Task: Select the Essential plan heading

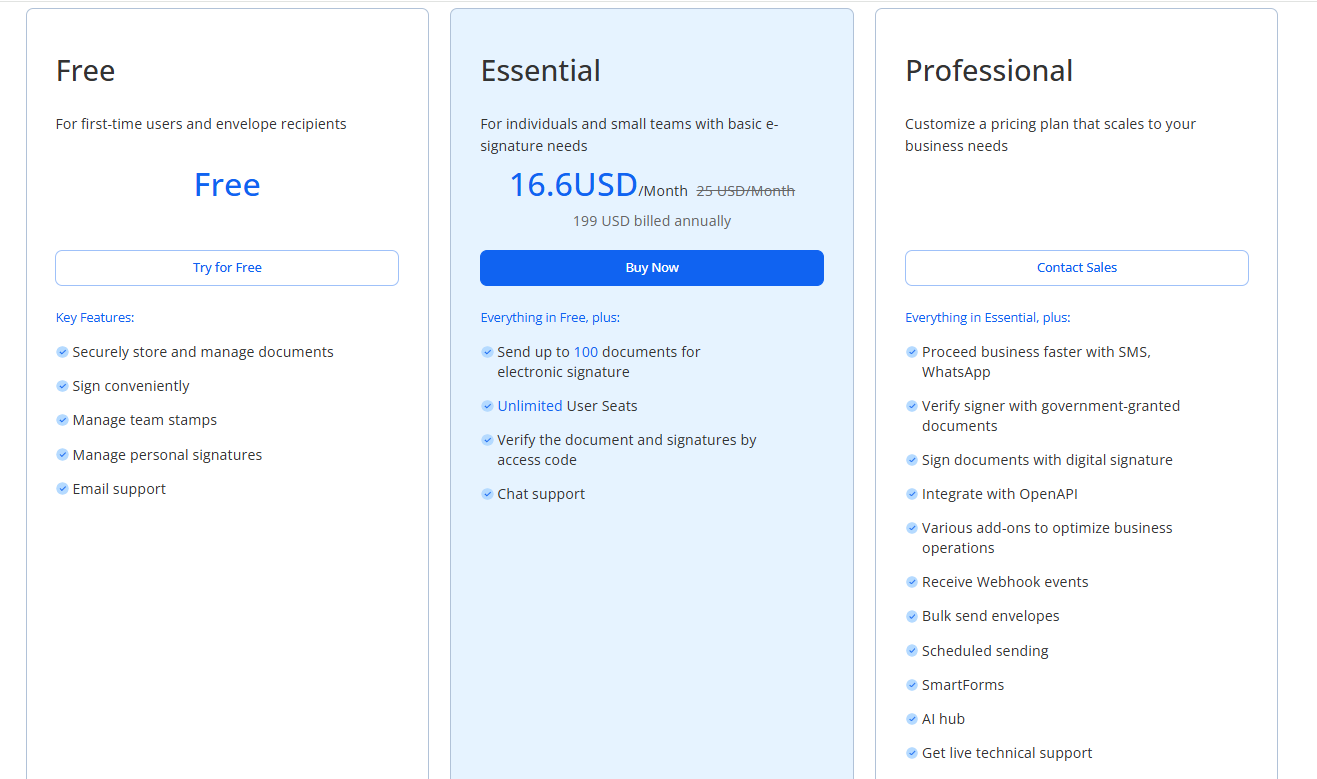Action: [x=540, y=71]
